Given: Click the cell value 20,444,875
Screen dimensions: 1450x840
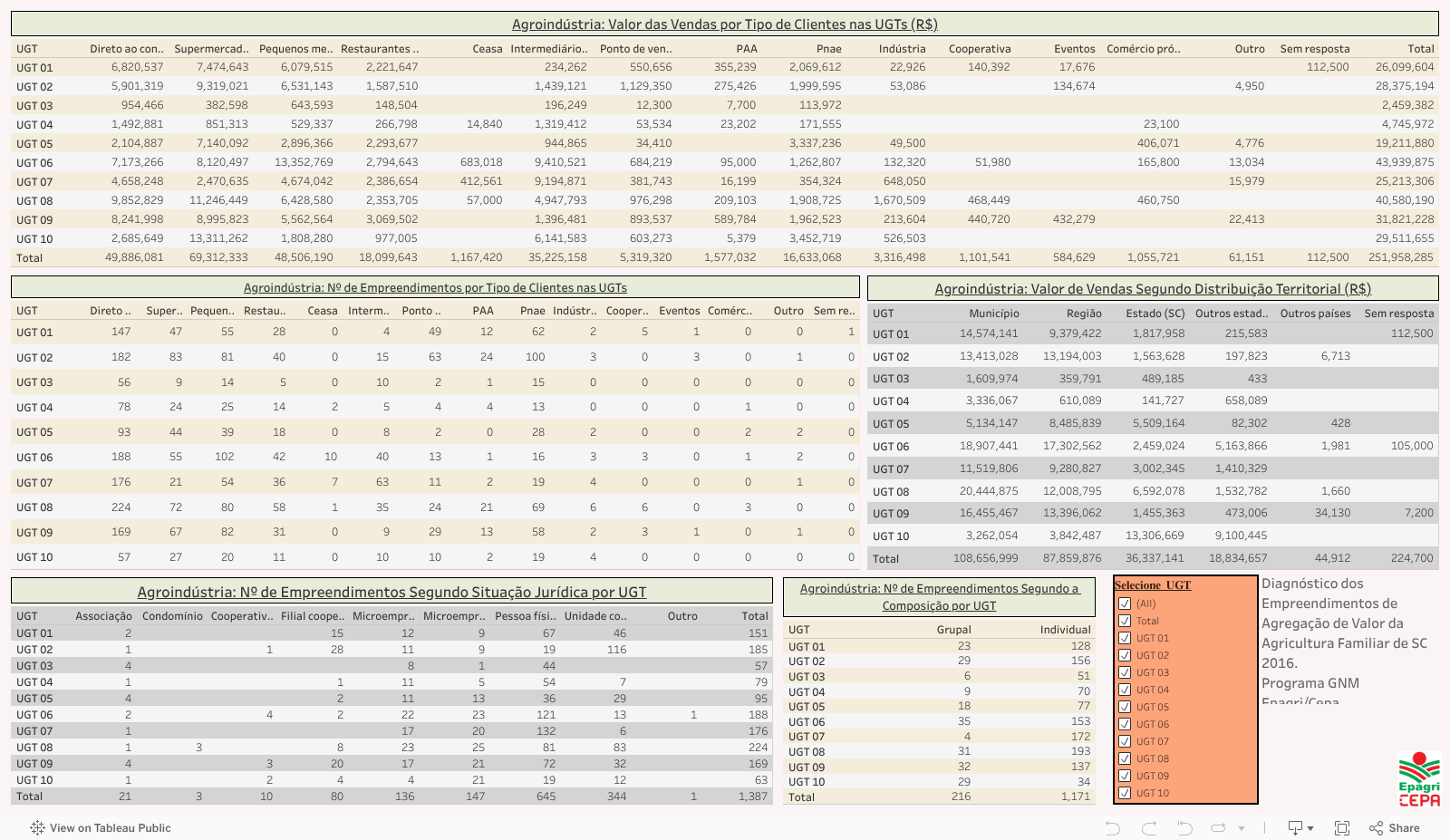Looking at the screenshot, I should (989, 491).
